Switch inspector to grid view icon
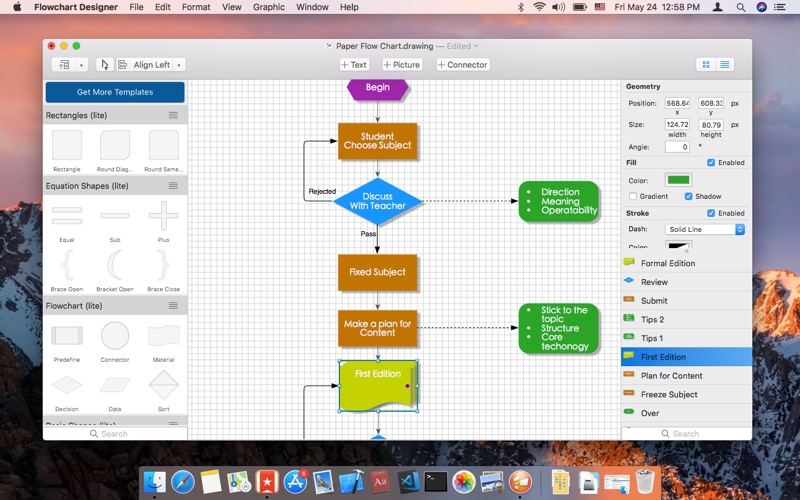Viewport: 800px width, 500px height. (706, 65)
